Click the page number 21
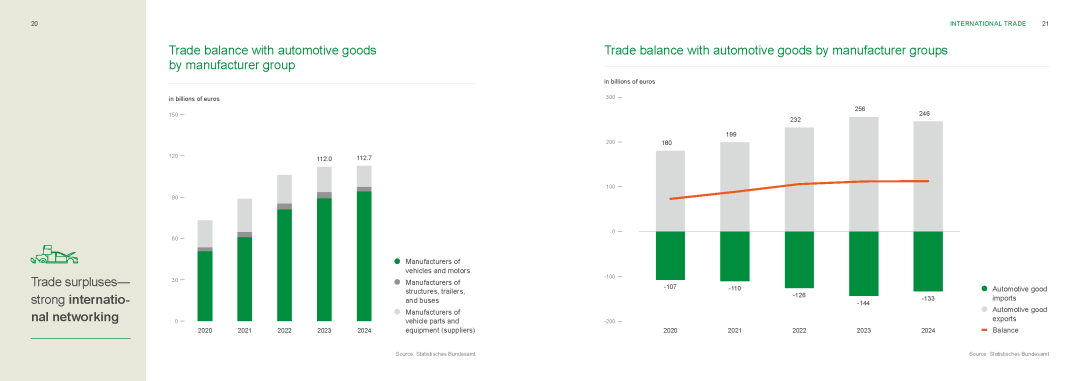This screenshot has width=1080, height=381. click(1045, 23)
